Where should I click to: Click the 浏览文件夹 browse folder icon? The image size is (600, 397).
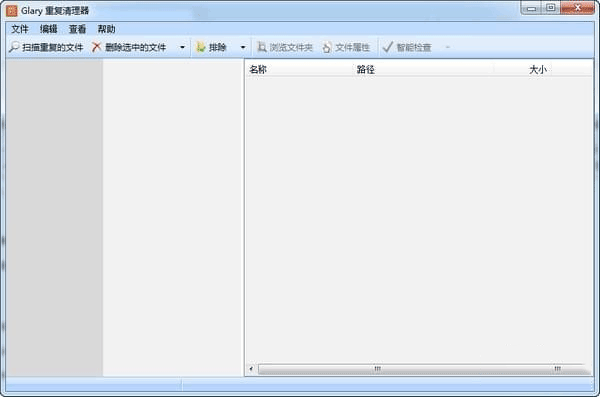coord(262,47)
